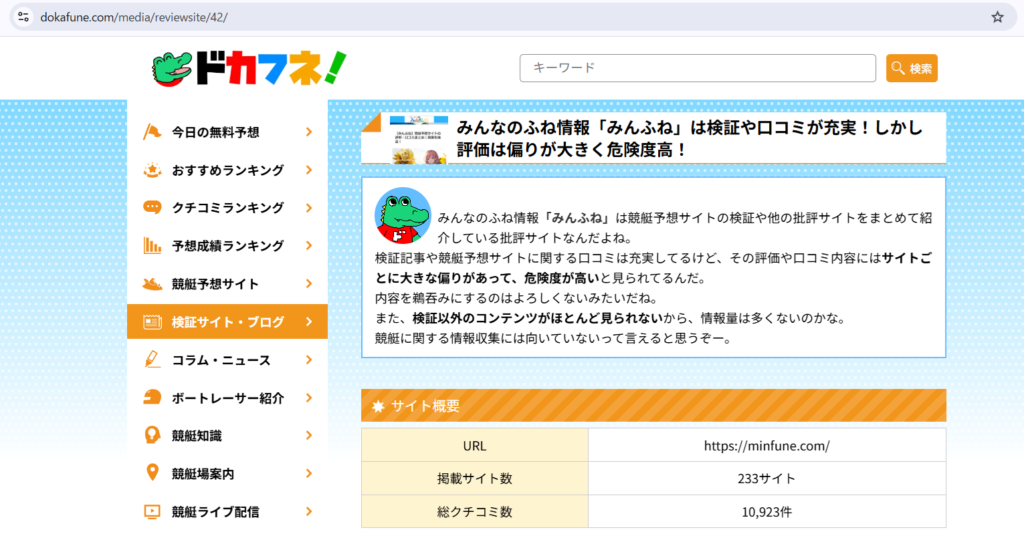Open the ボートレーサー紹介 menu item
This screenshot has width=1024, height=542.
tap(227, 398)
